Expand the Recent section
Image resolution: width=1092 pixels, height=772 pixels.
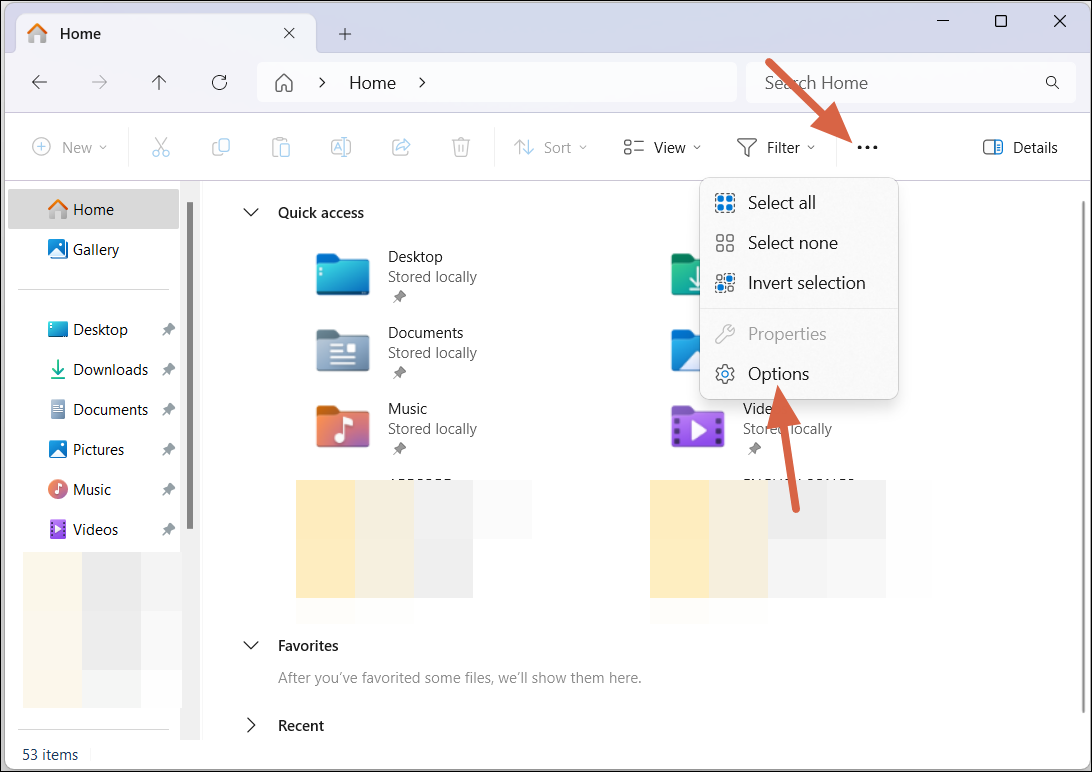251,725
